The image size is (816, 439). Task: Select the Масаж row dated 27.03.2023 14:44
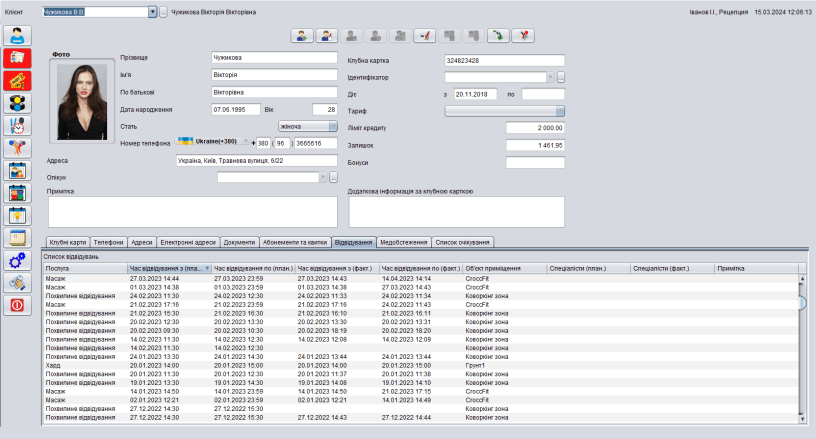(421, 278)
